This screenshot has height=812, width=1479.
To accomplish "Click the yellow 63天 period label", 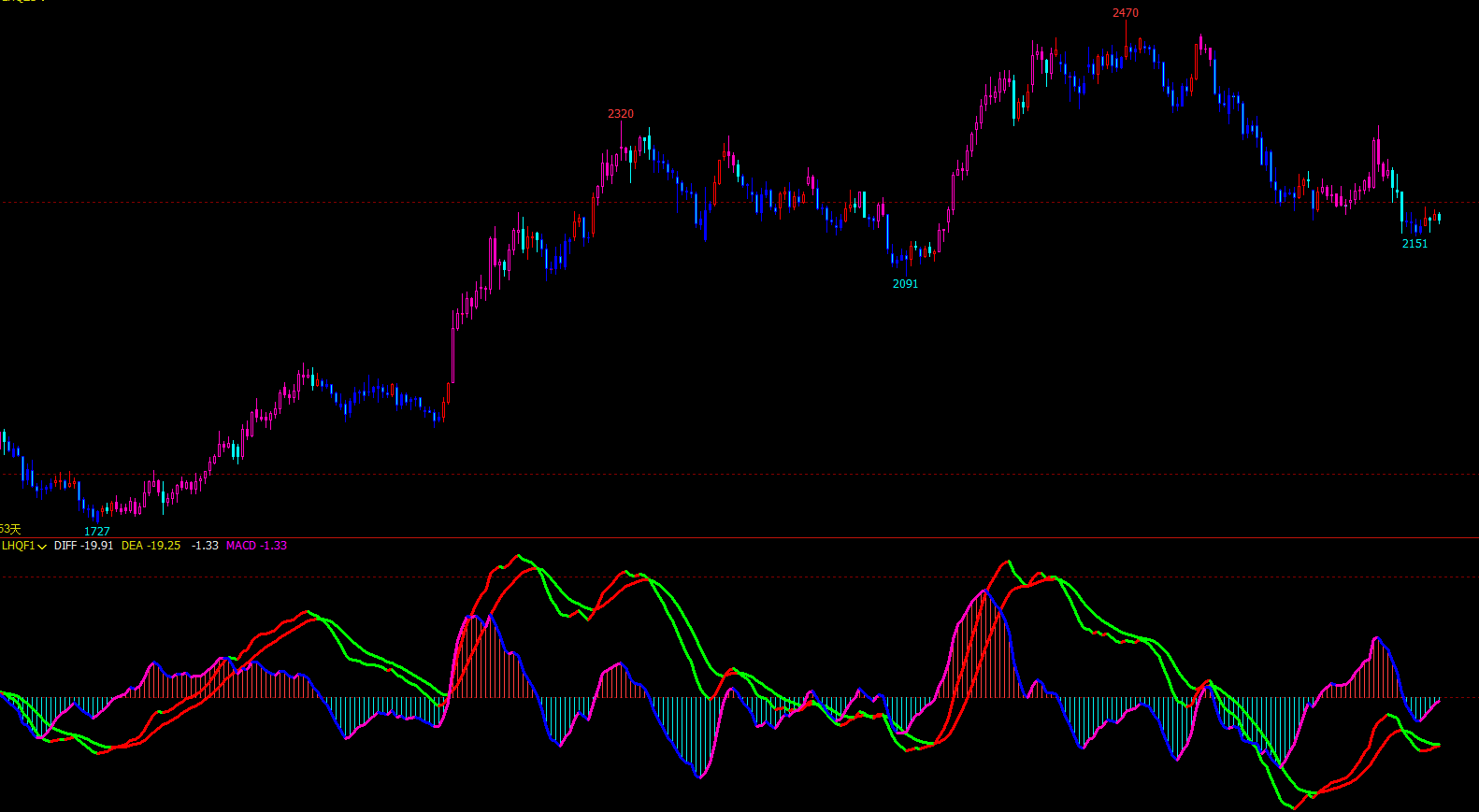I will [10, 529].
